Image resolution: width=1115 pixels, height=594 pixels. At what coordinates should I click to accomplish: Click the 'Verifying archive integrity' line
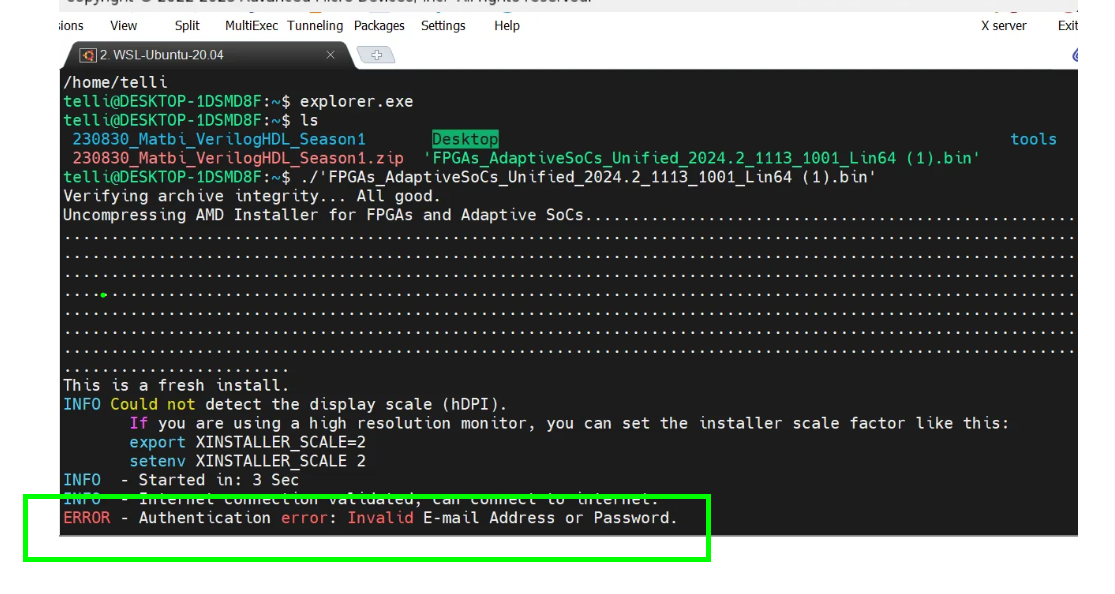[x=252, y=196]
